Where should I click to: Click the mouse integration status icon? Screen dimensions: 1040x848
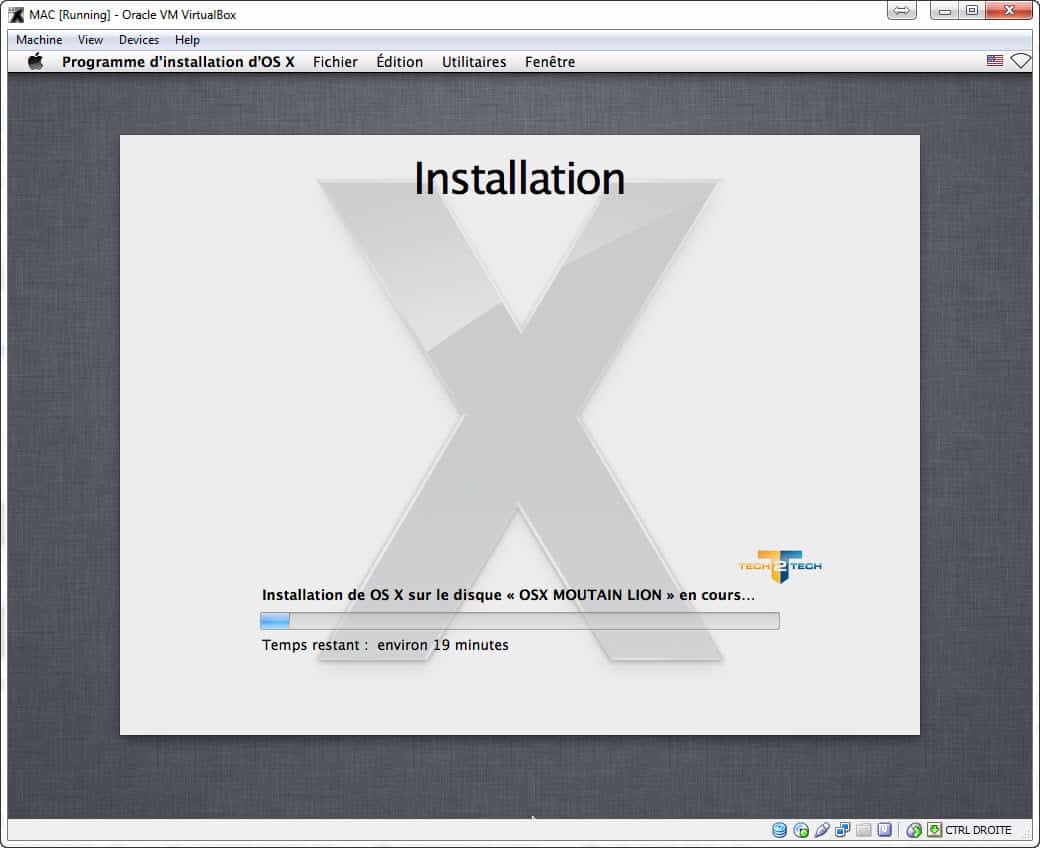pos(914,830)
